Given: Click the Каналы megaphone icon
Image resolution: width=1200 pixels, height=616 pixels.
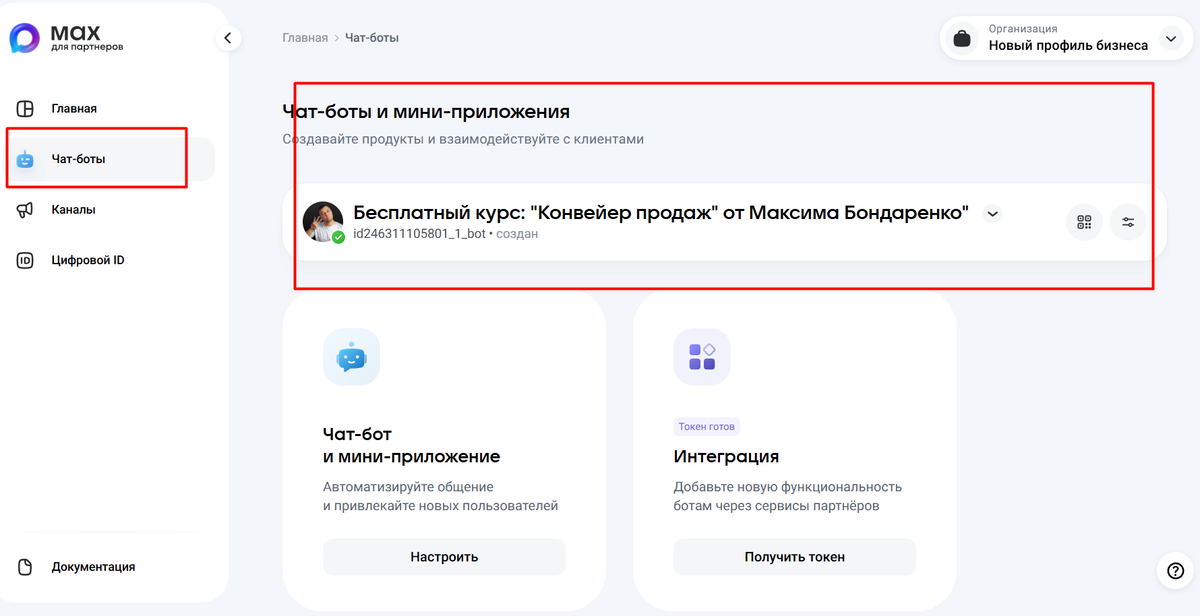Looking at the screenshot, I should 26,210.
